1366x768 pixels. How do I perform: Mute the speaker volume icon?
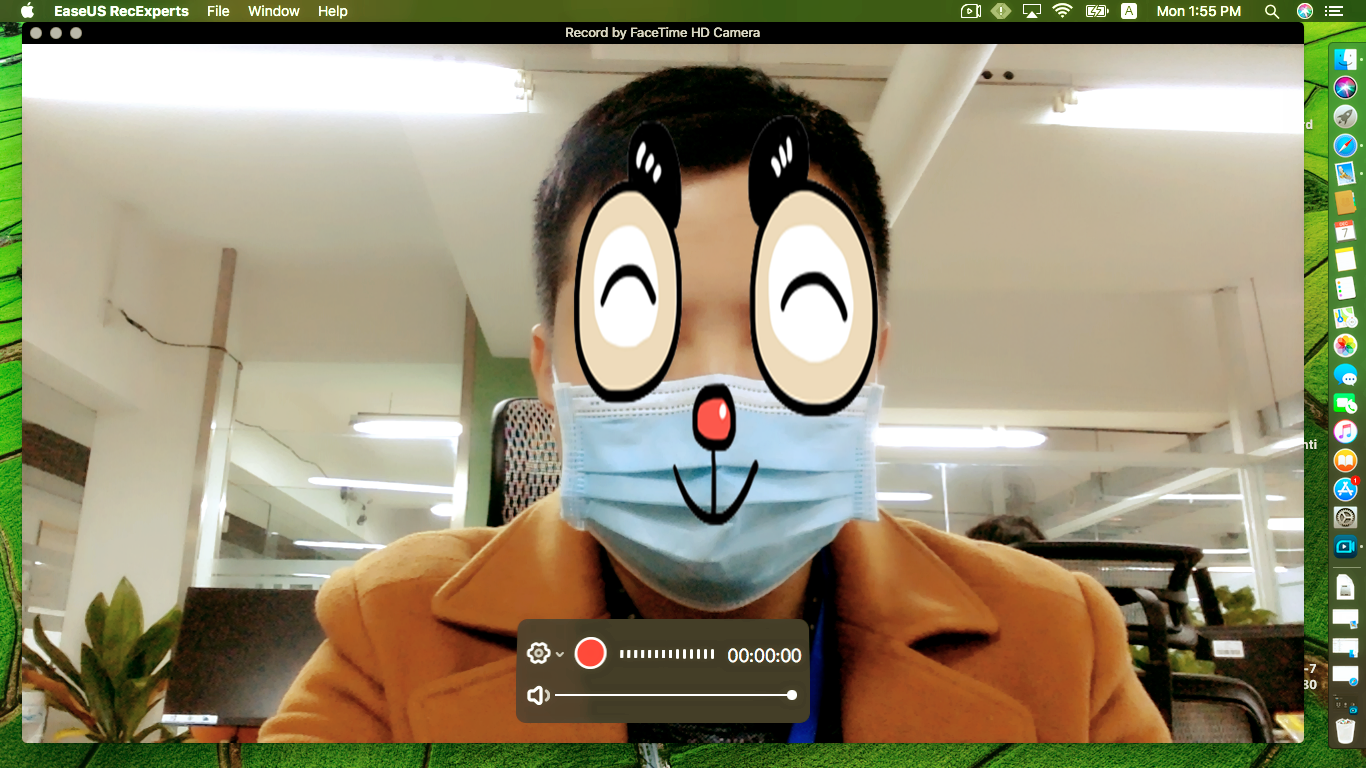[538, 695]
